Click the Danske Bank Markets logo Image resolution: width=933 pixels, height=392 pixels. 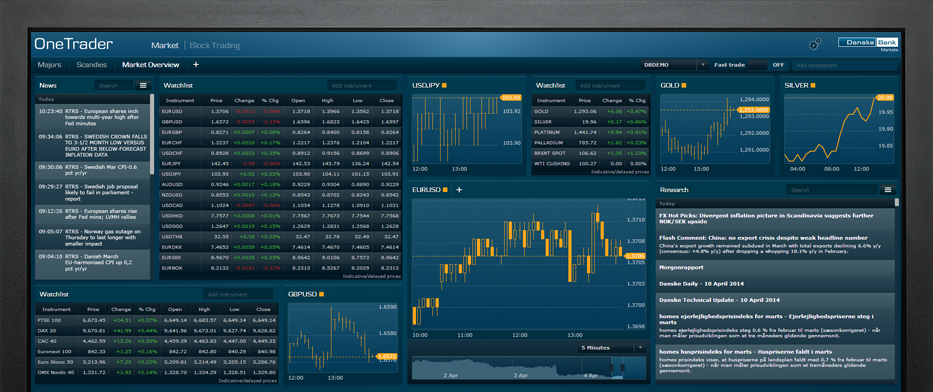coord(868,44)
